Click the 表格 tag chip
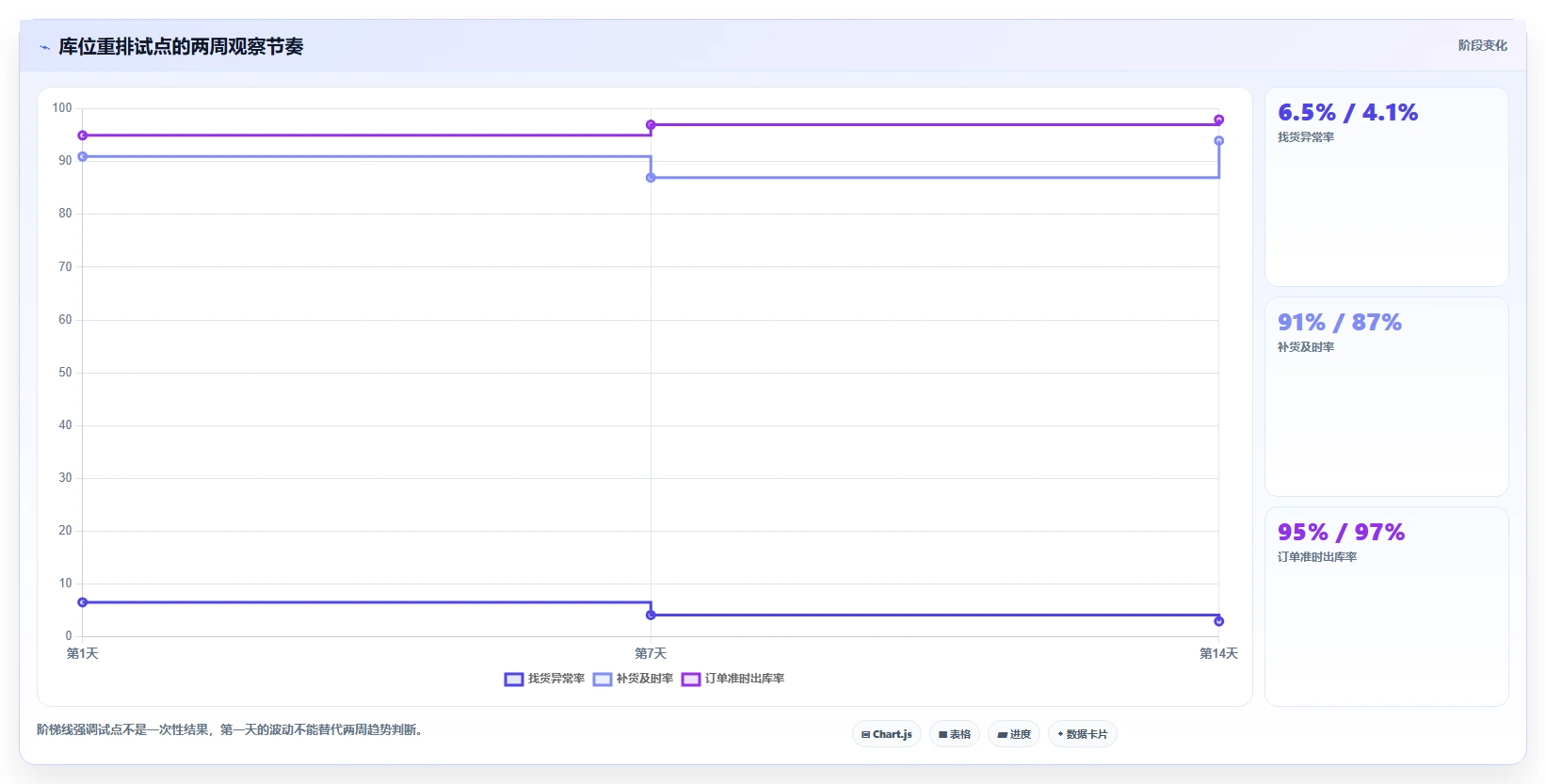 click(x=955, y=734)
